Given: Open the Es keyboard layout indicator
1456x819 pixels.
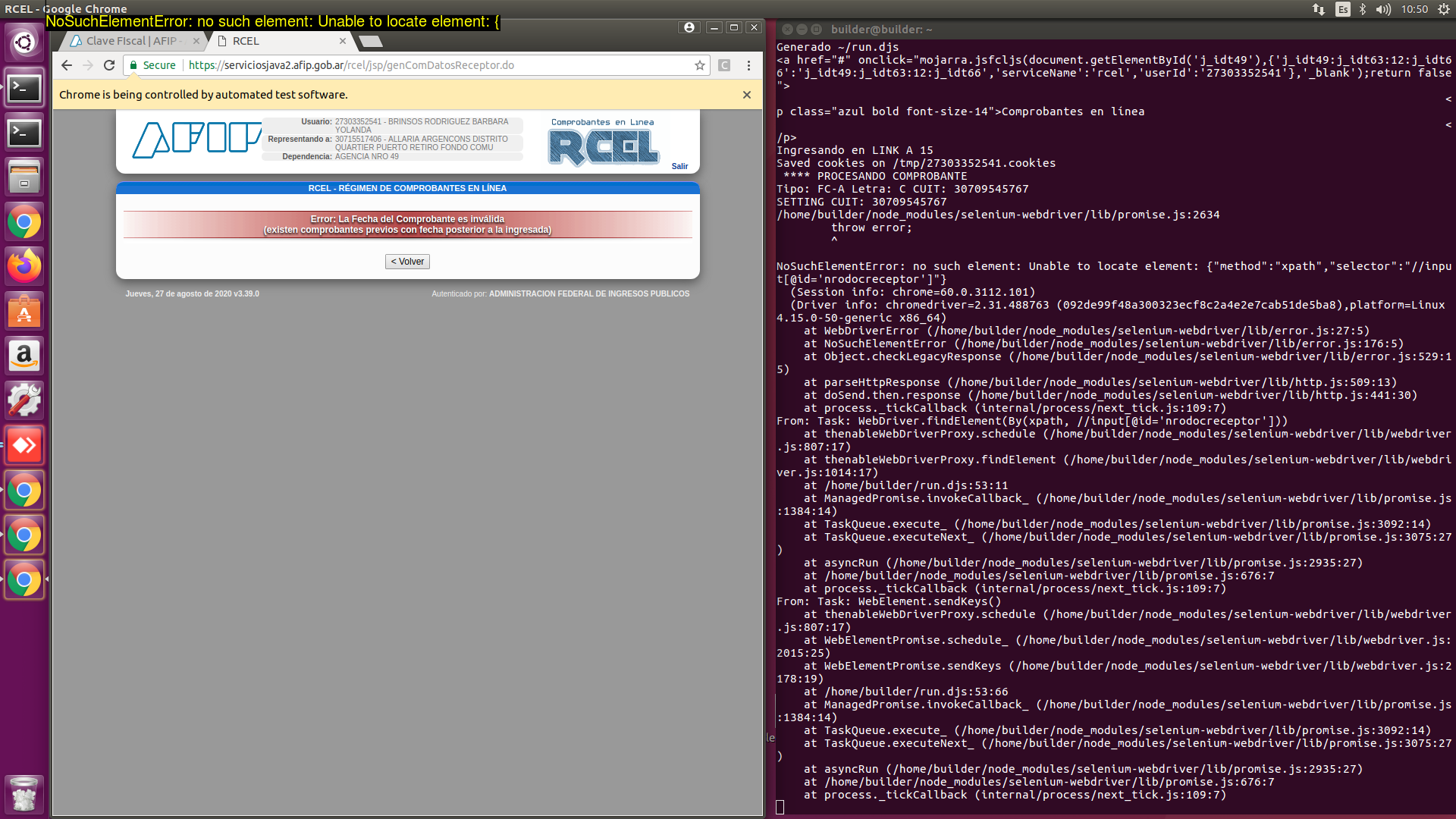Looking at the screenshot, I should pos(1343,9).
